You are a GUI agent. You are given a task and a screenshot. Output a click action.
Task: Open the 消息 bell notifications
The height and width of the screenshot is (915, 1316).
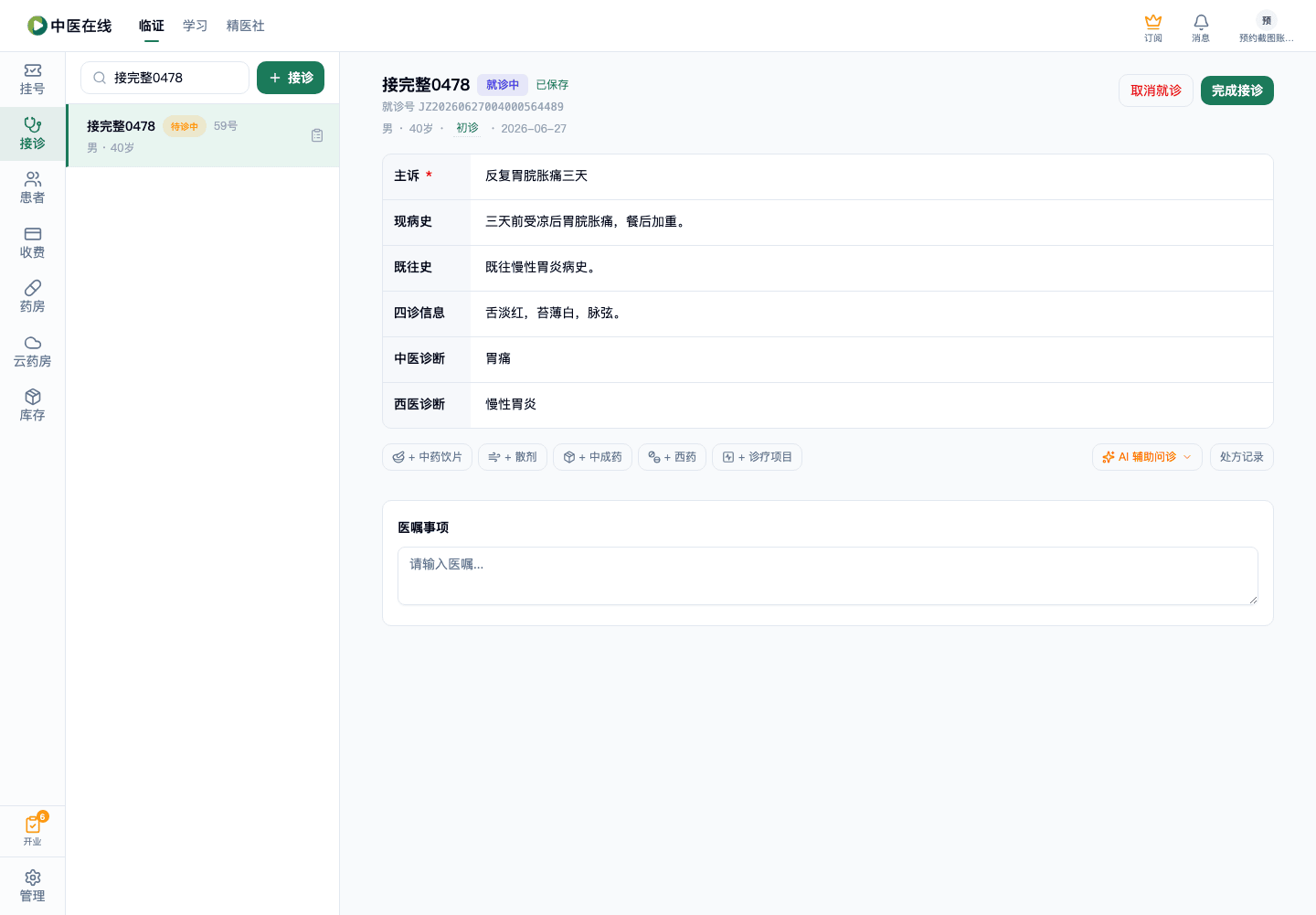coord(1201,27)
